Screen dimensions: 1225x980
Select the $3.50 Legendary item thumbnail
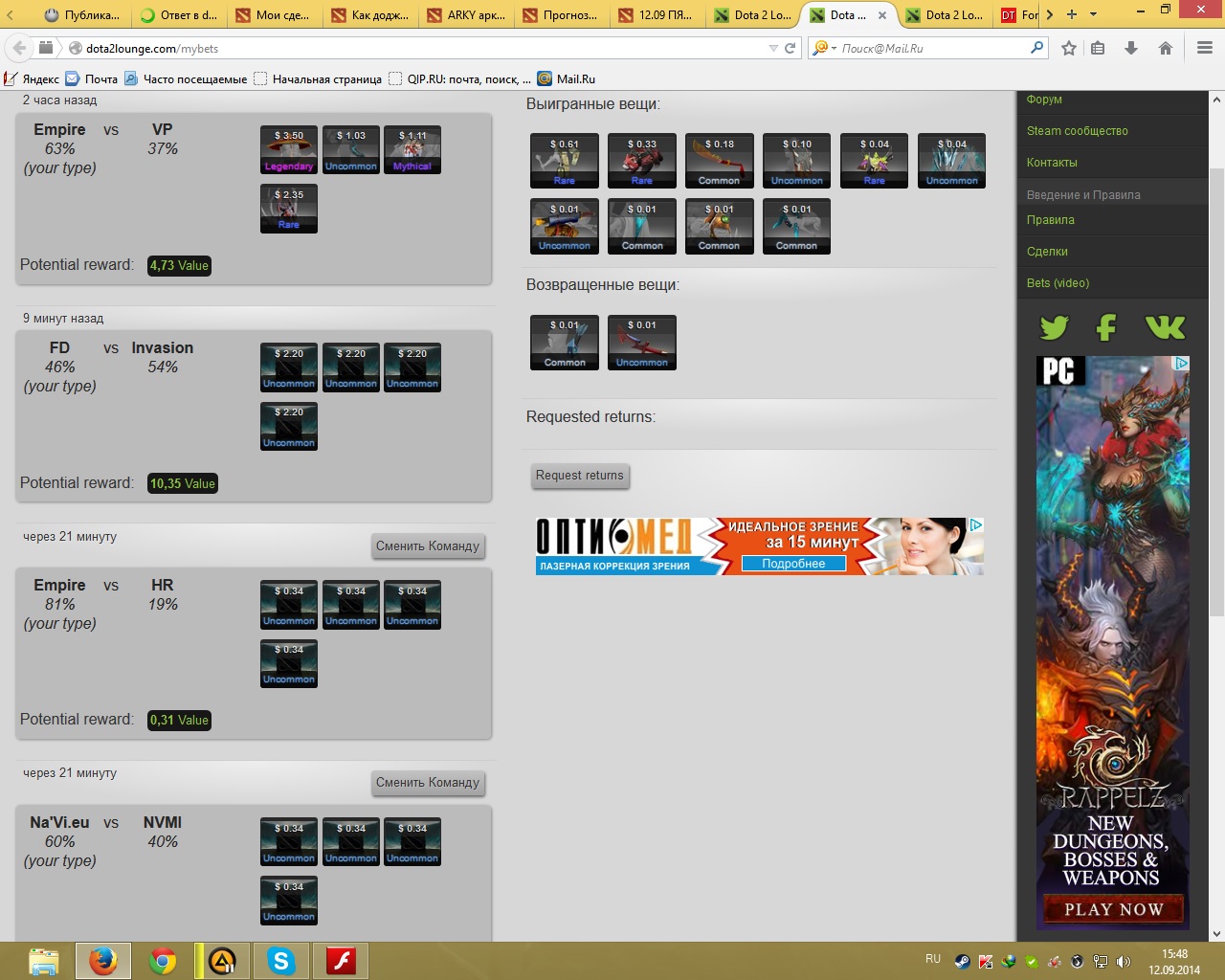(289, 150)
